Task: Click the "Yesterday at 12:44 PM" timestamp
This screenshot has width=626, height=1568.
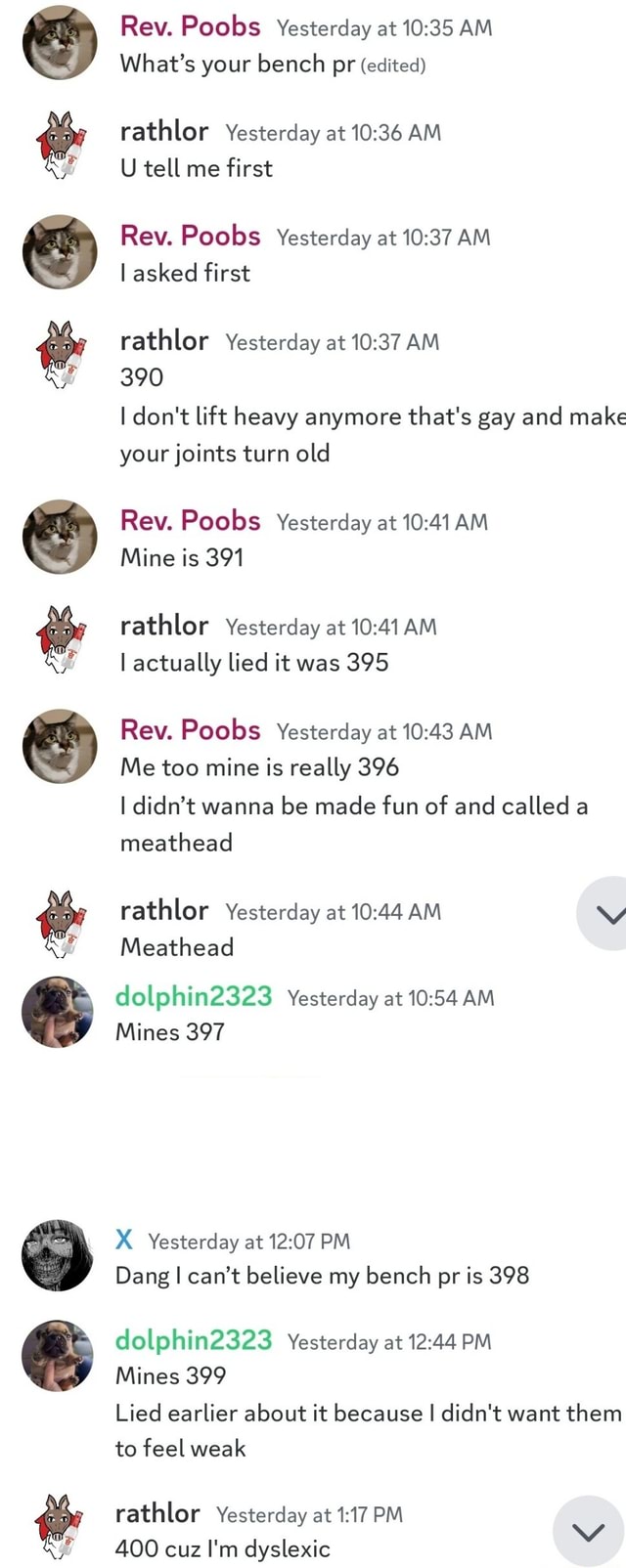Action: coord(389,1341)
